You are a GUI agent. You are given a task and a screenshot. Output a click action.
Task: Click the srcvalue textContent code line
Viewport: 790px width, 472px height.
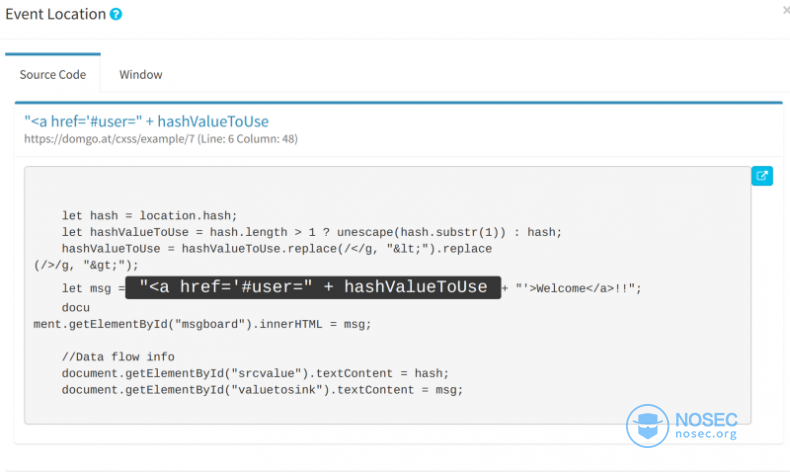(255, 373)
